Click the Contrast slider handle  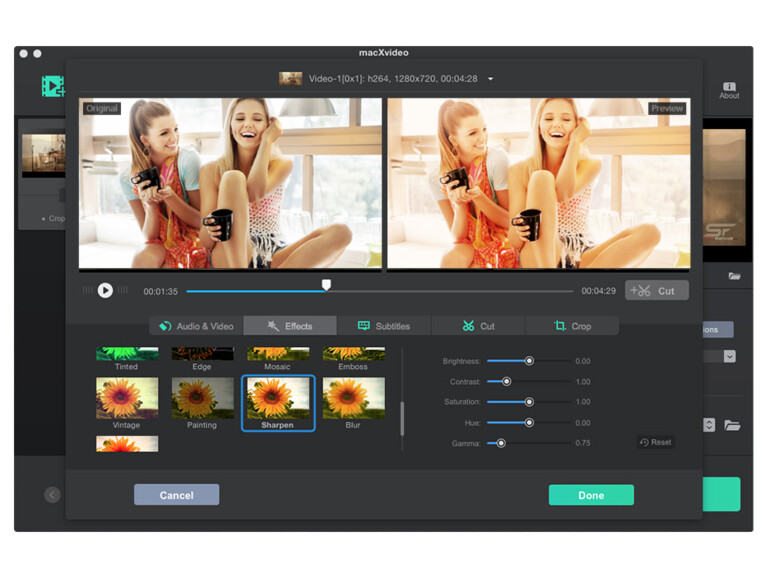pyautogui.click(x=506, y=382)
